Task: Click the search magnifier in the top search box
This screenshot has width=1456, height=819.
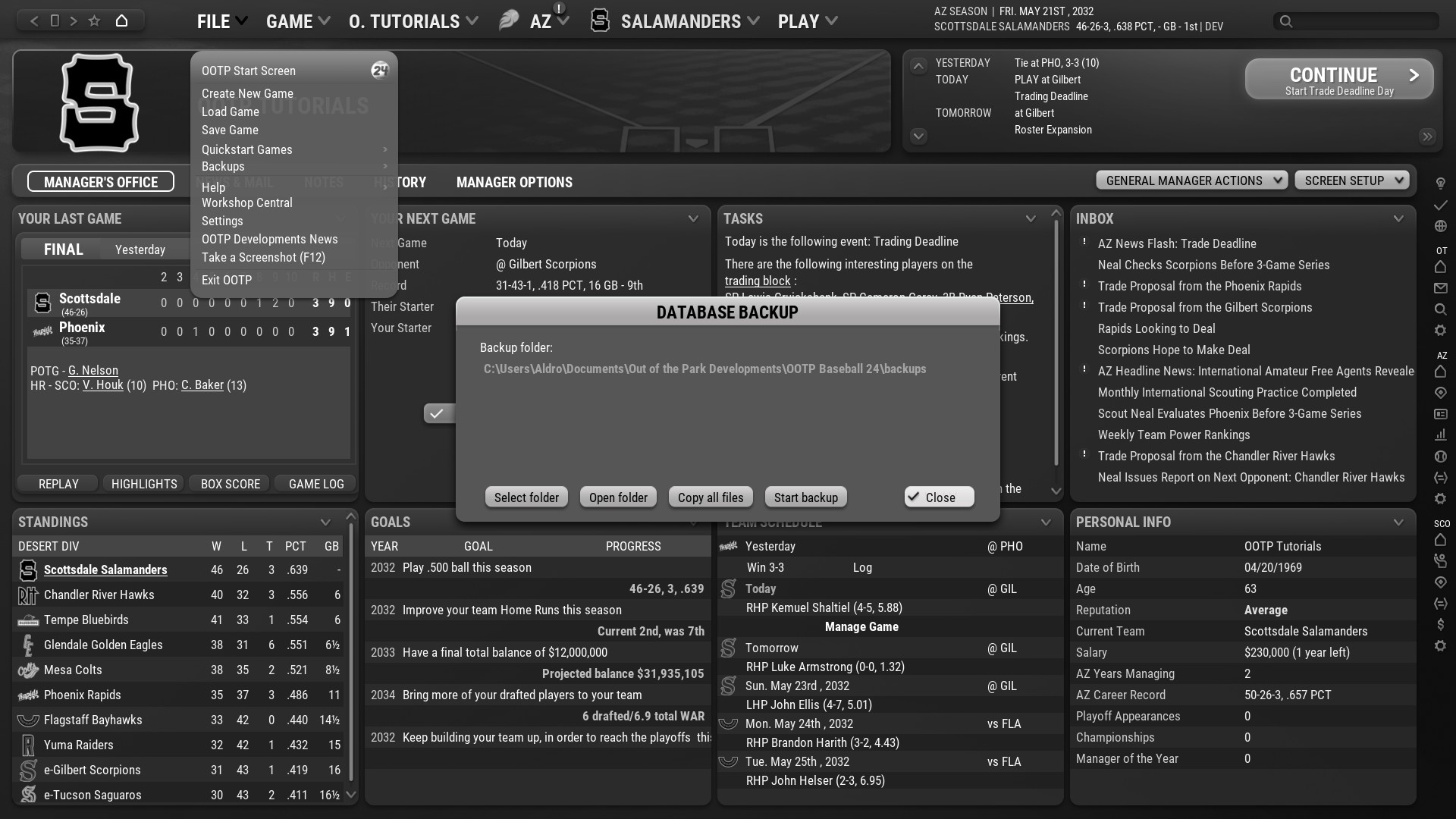Action: pos(1286,21)
